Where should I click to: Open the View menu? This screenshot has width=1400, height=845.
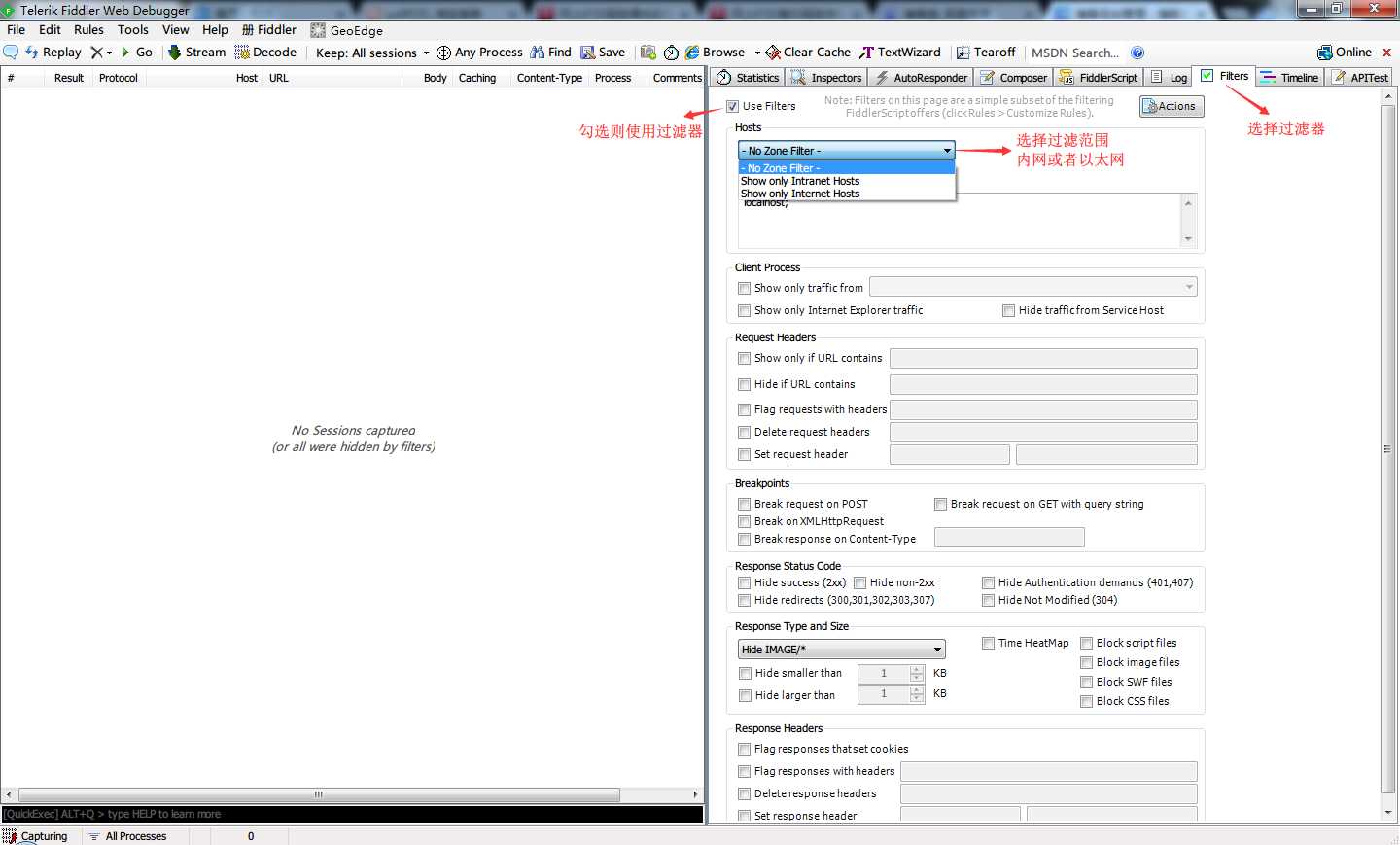click(176, 30)
